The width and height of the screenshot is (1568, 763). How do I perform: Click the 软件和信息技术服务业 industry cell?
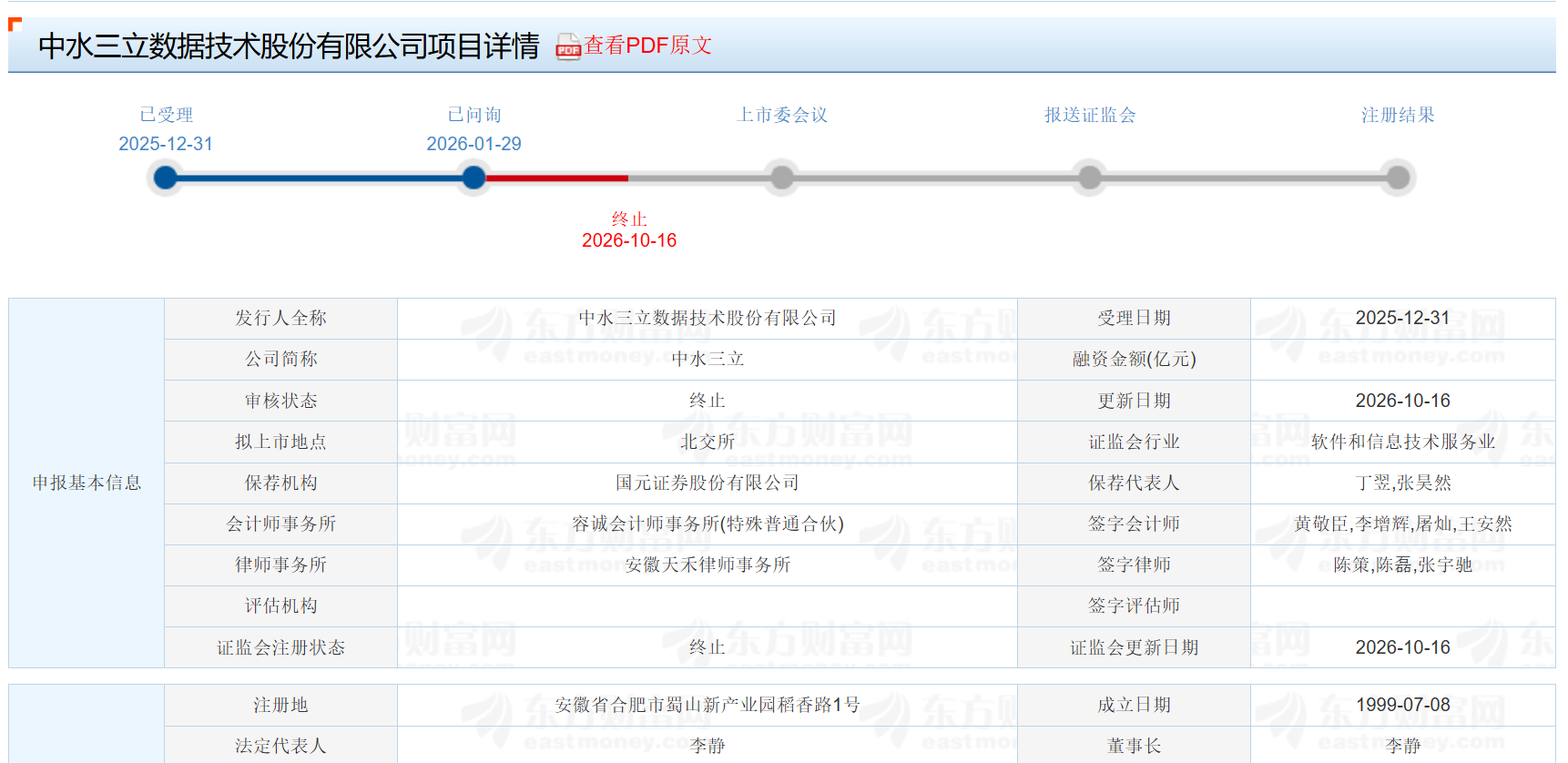(1402, 442)
